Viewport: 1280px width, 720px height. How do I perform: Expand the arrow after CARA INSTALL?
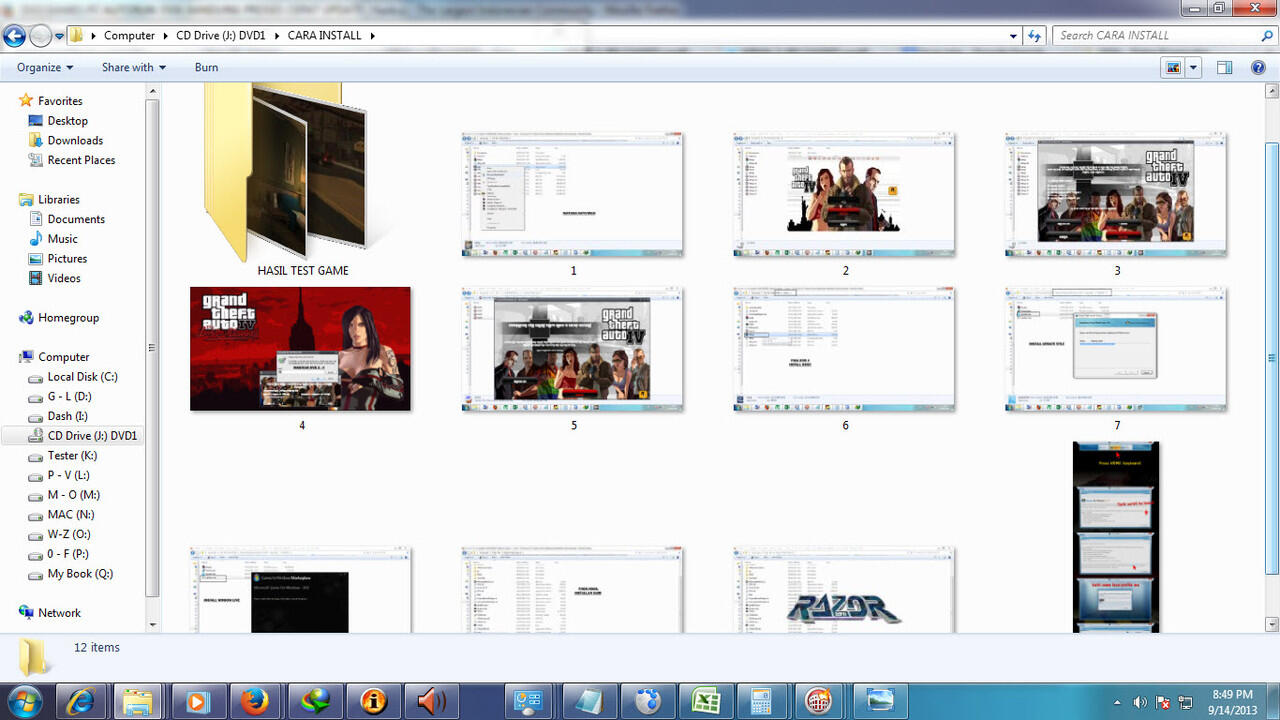[373, 35]
